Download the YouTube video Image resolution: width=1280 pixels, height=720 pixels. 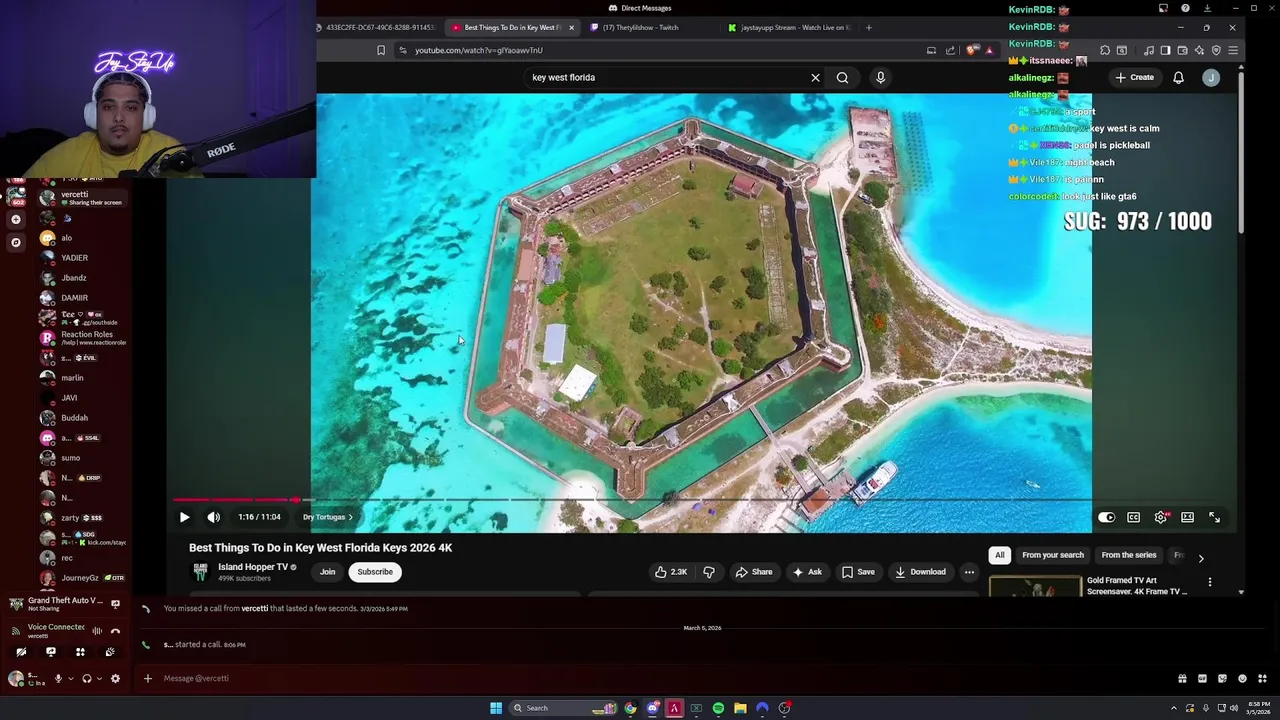pos(920,572)
